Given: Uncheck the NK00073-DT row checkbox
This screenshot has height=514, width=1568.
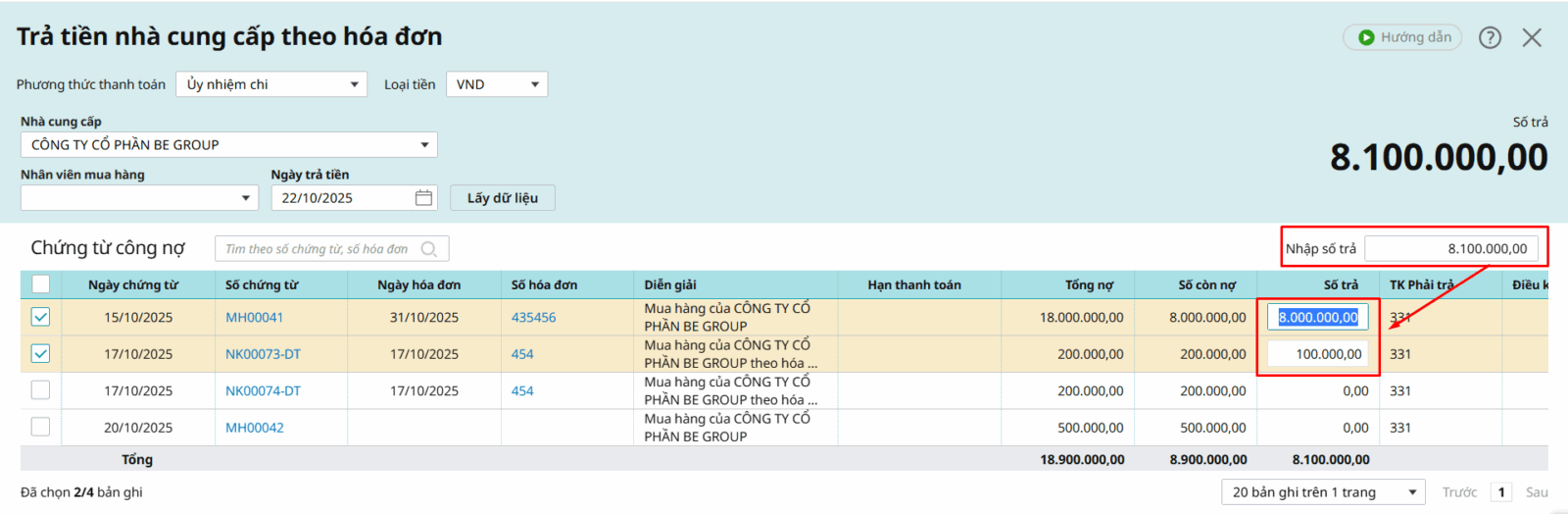Looking at the screenshot, I should (40, 354).
